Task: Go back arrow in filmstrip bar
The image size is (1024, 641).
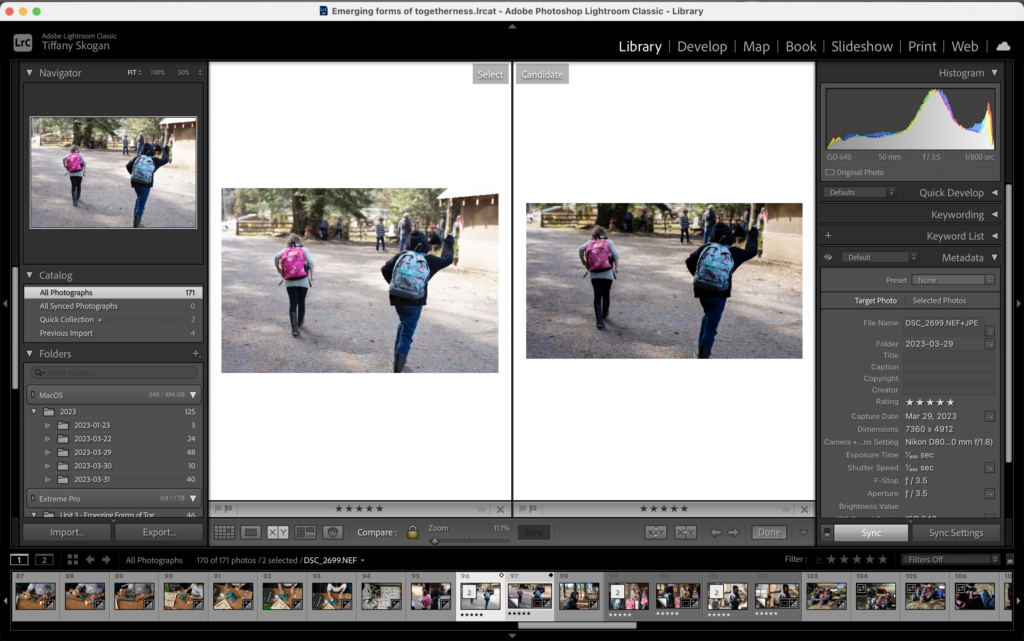Action: click(x=90, y=559)
